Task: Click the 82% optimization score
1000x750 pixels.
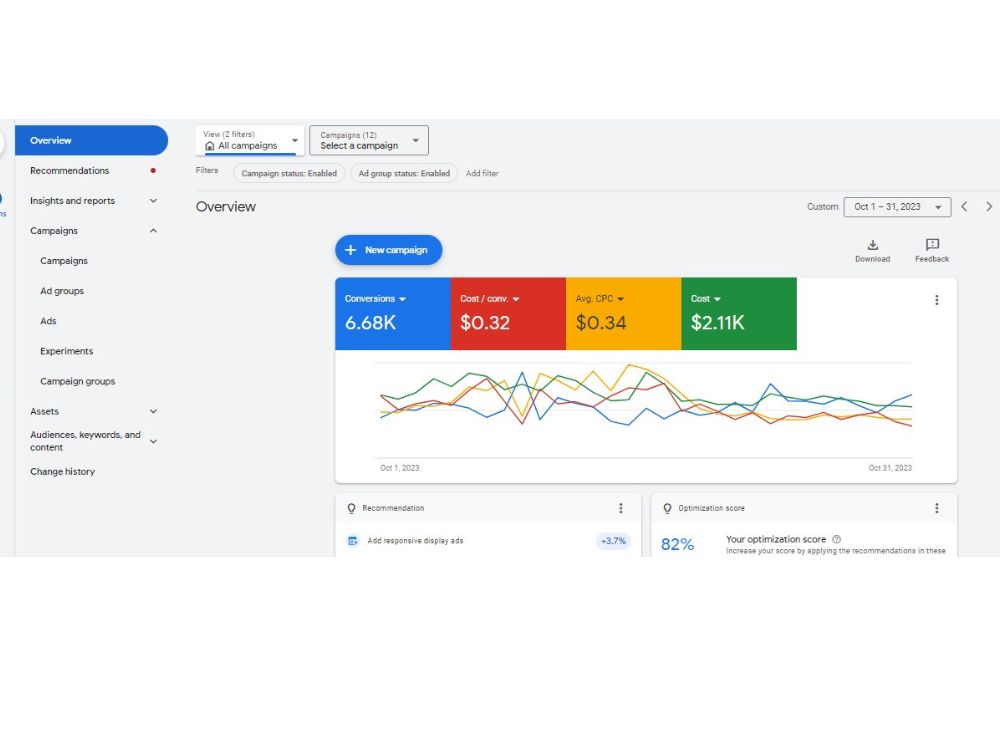Action: [677, 544]
